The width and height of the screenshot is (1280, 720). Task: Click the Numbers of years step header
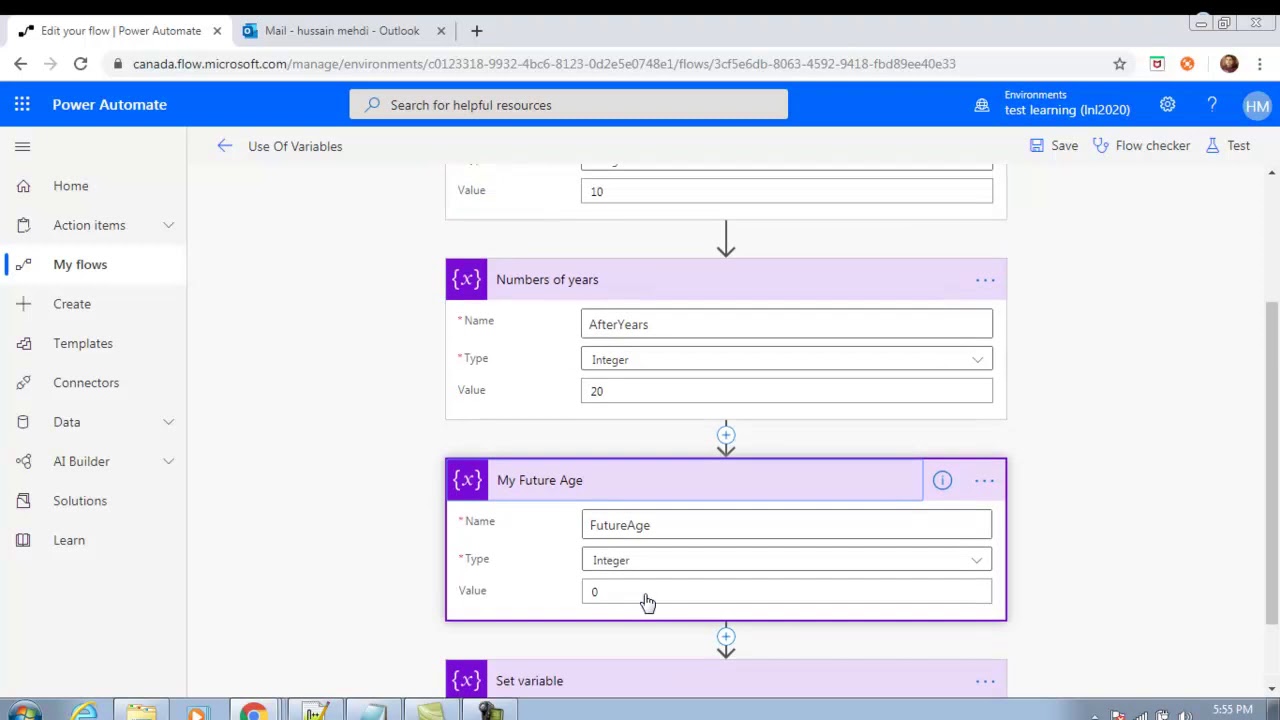point(726,280)
